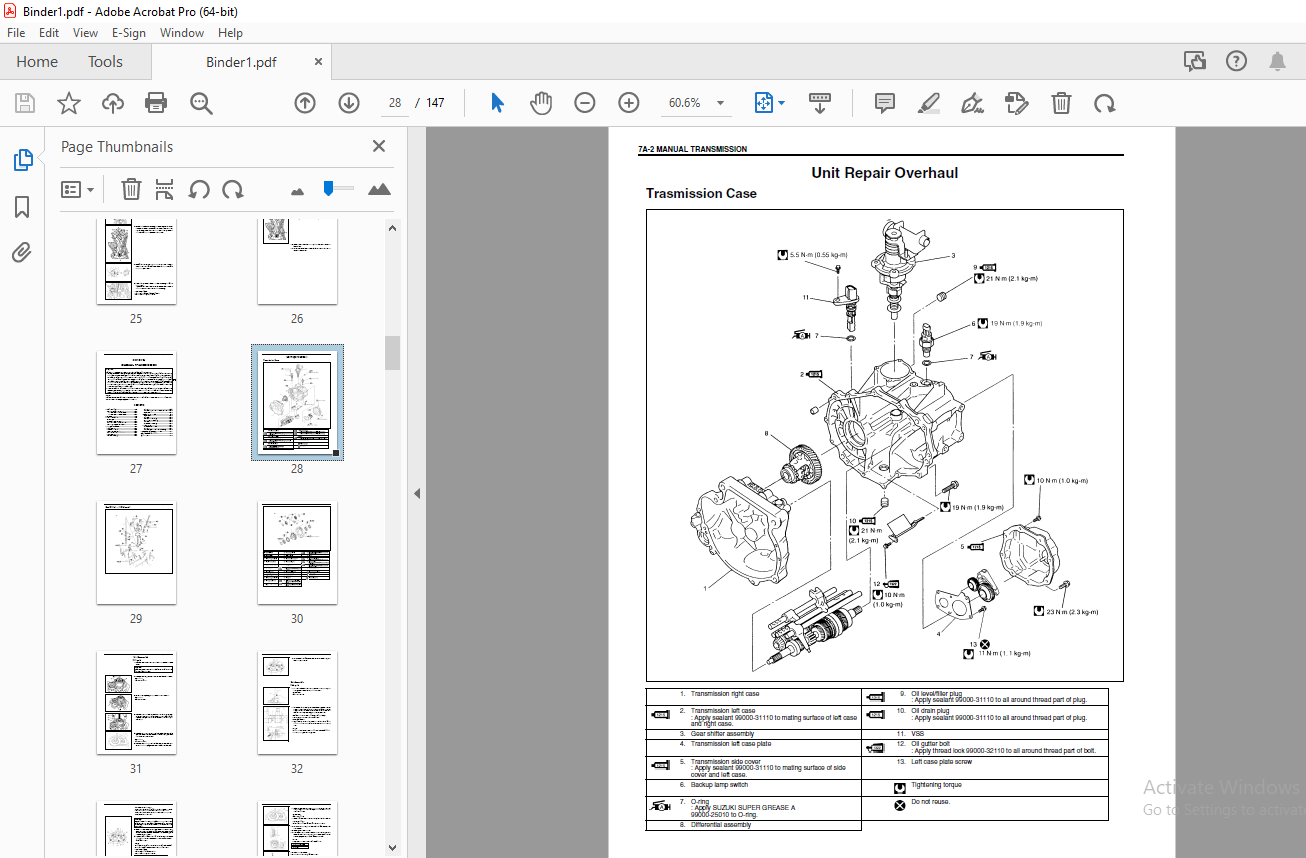Select page 26 thumbnail
This screenshot has width=1306, height=858.
point(297,261)
